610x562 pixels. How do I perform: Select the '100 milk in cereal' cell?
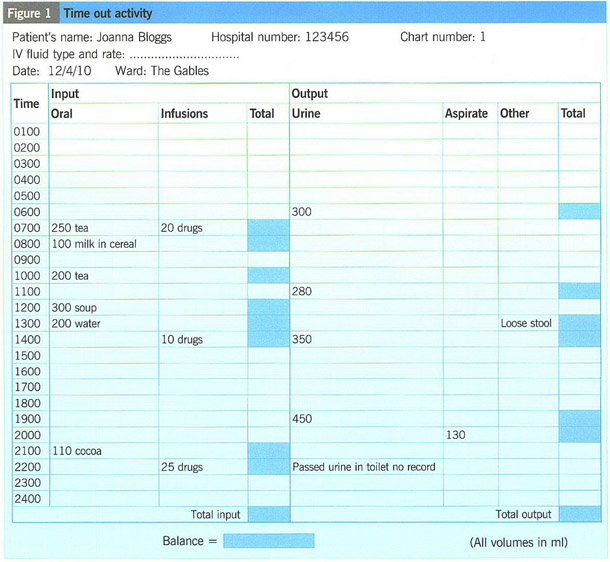click(94, 244)
